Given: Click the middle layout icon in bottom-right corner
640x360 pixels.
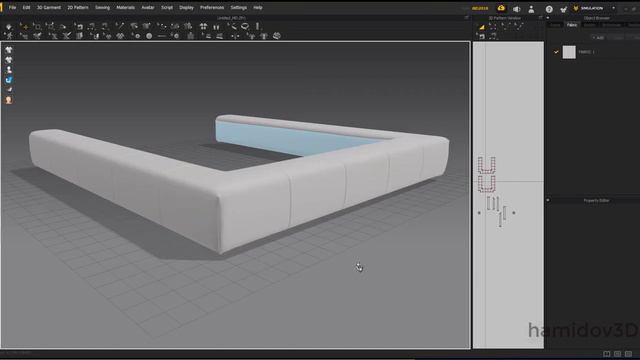Looking at the screenshot, I should 618,354.
